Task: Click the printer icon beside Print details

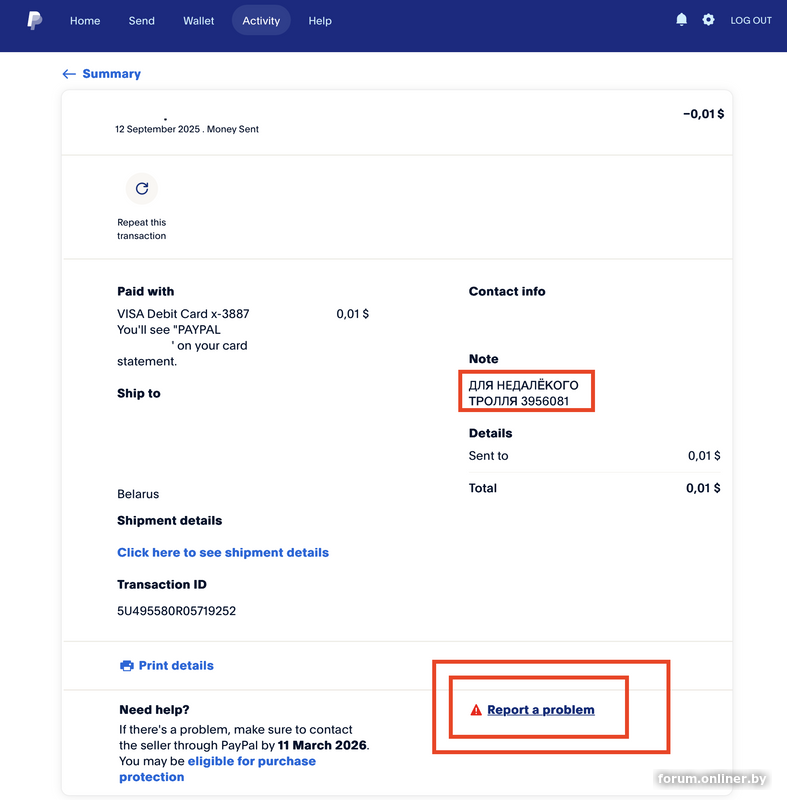Action: [126, 666]
